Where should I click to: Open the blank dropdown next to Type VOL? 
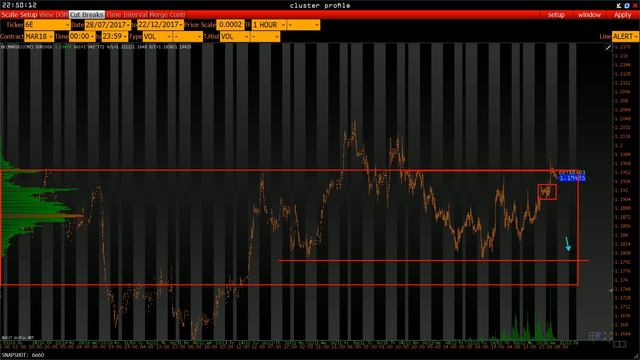(188, 37)
